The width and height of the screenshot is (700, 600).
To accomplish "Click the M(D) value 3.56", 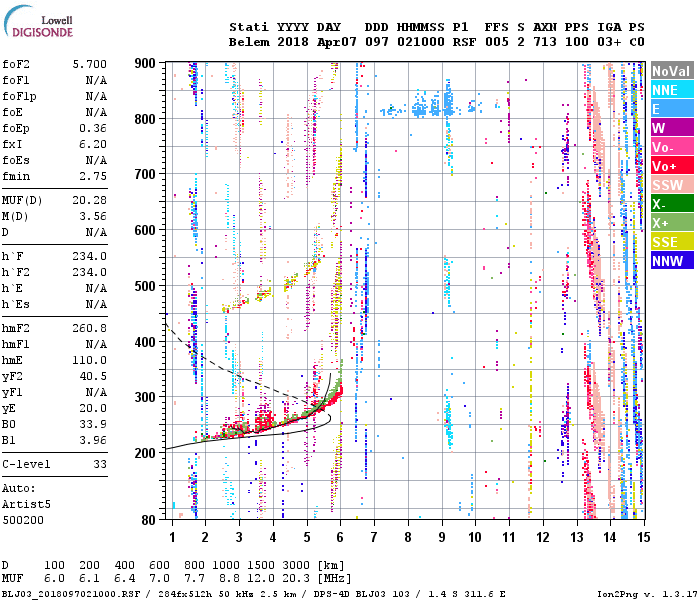I will click(93, 217).
